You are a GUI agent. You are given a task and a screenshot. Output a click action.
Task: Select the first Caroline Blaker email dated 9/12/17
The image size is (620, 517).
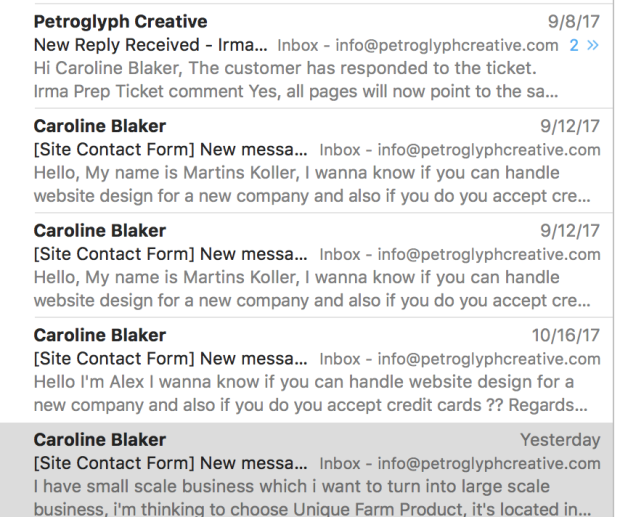tap(317, 160)
